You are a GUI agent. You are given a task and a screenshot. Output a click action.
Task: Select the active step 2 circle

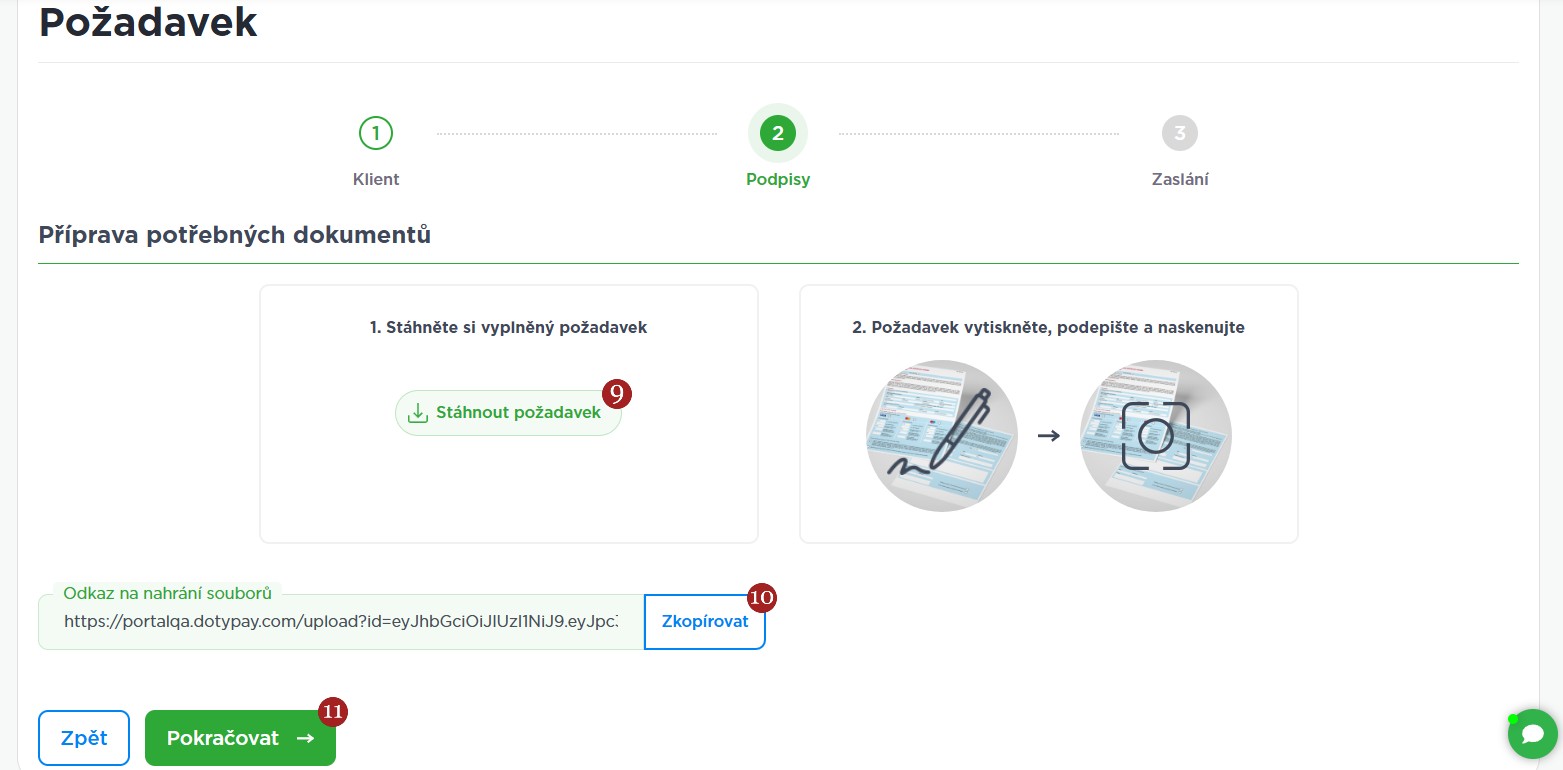point(777,133)
